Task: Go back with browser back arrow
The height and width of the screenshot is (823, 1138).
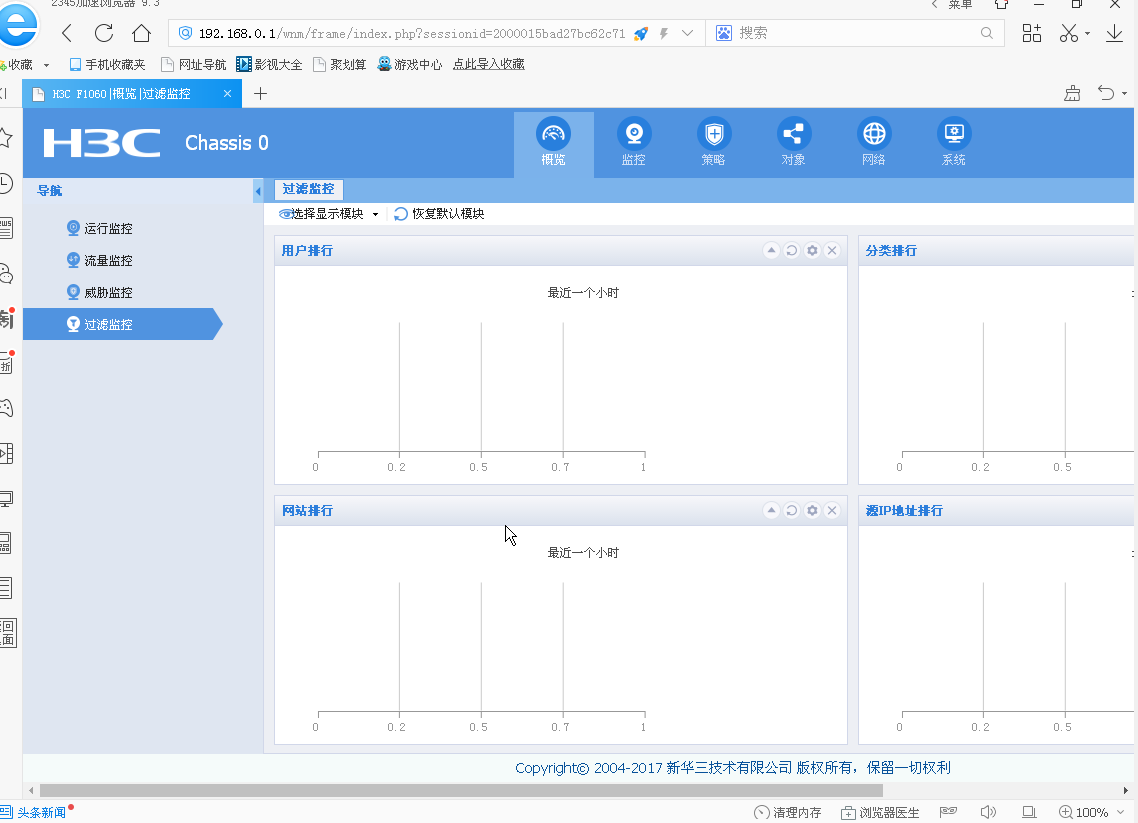Action: click(67, 33)
